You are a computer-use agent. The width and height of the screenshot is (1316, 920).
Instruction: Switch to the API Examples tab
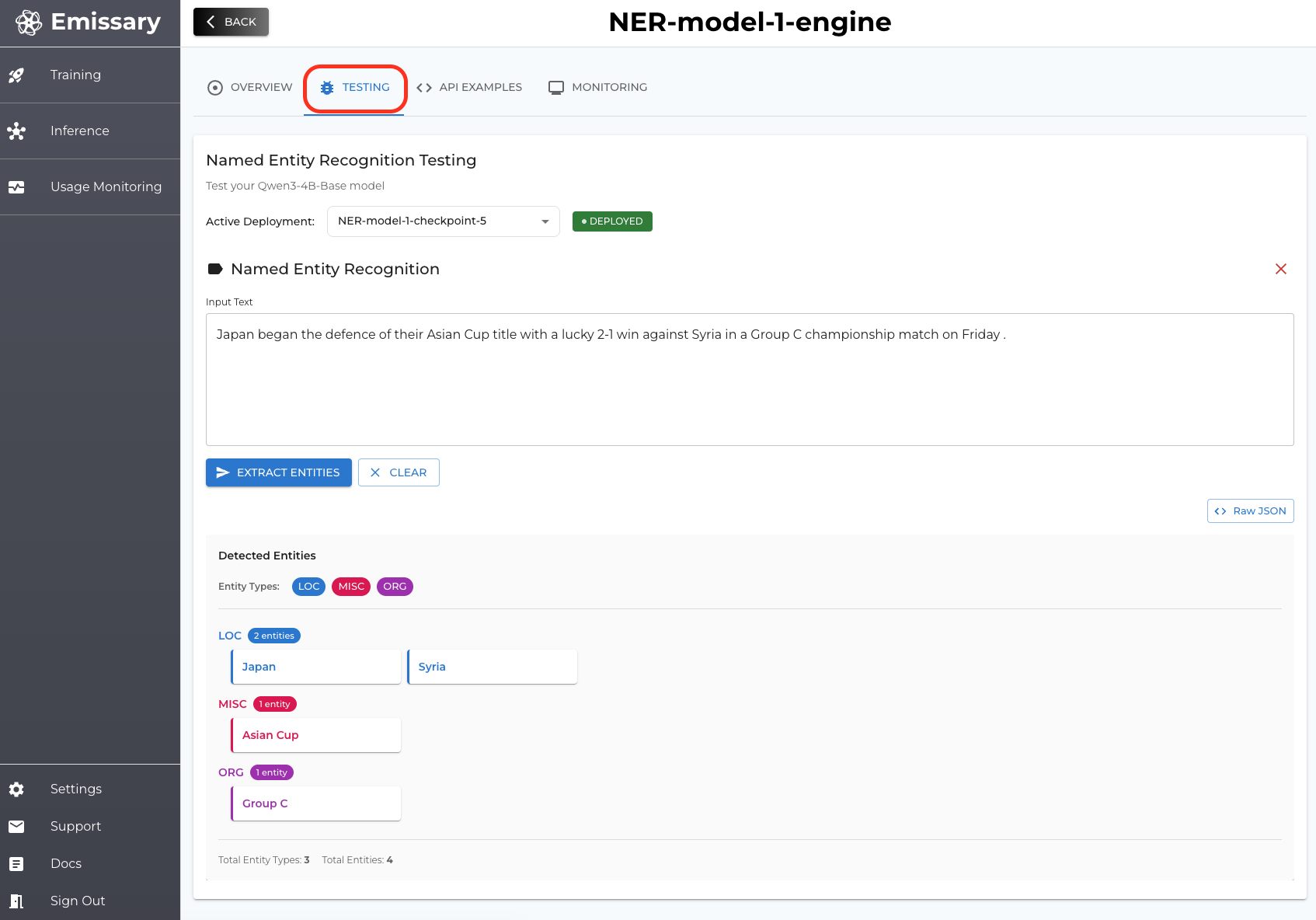pyautogui.click(x=469, y=88)
